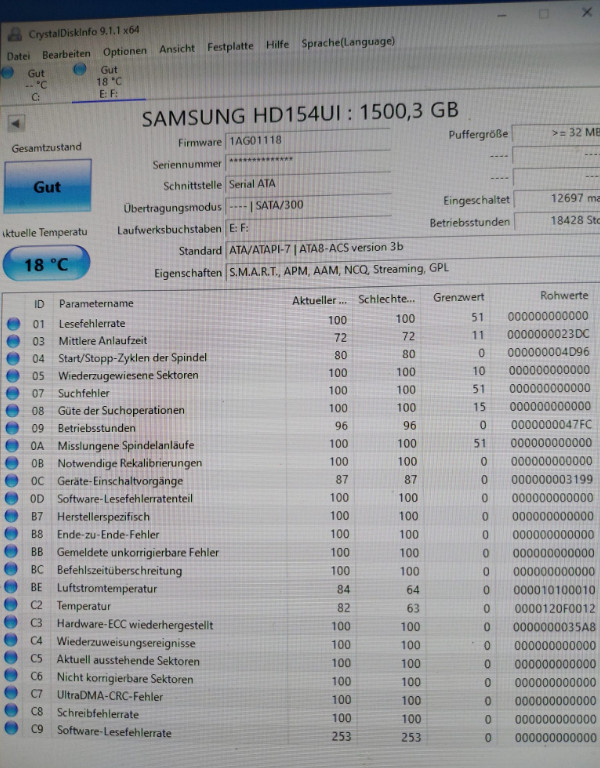Select raw value 0000000023DC
The image size is (600, 768).
pyautogui.click(x=548, y=334)
